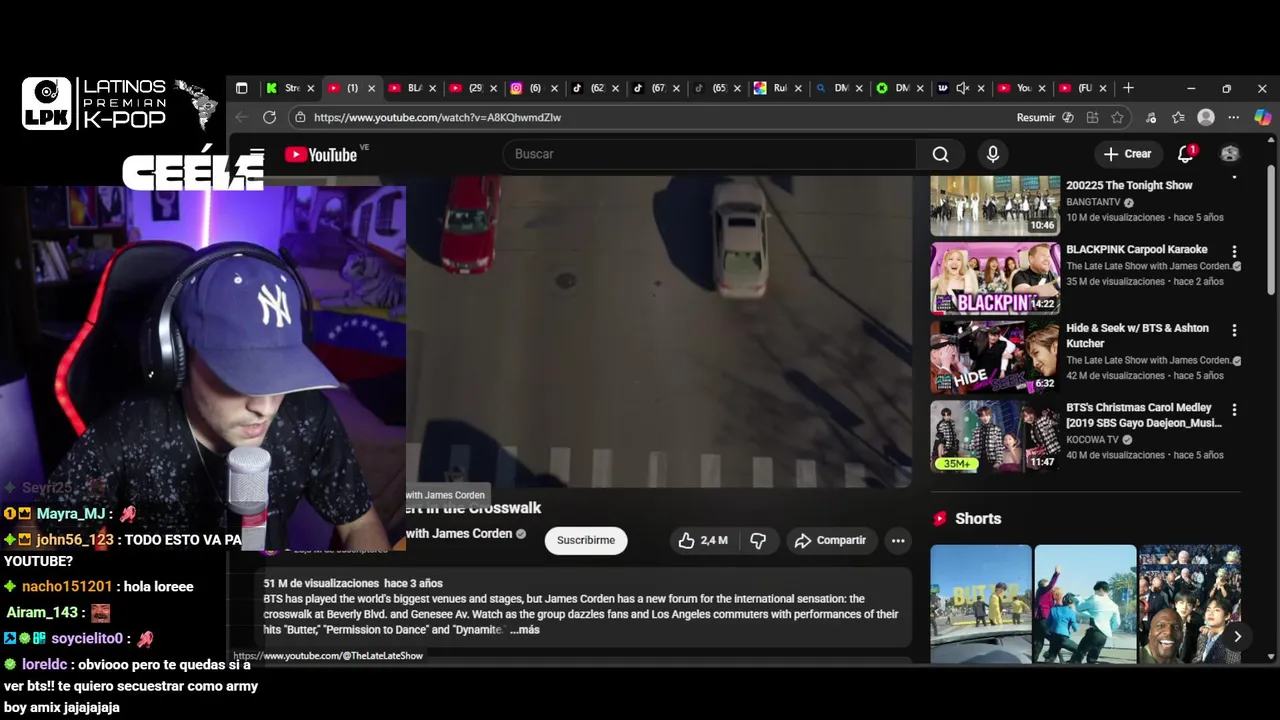Screen dimensions: 1280x720
Task: Click the video player area
Action: point(659,332)
